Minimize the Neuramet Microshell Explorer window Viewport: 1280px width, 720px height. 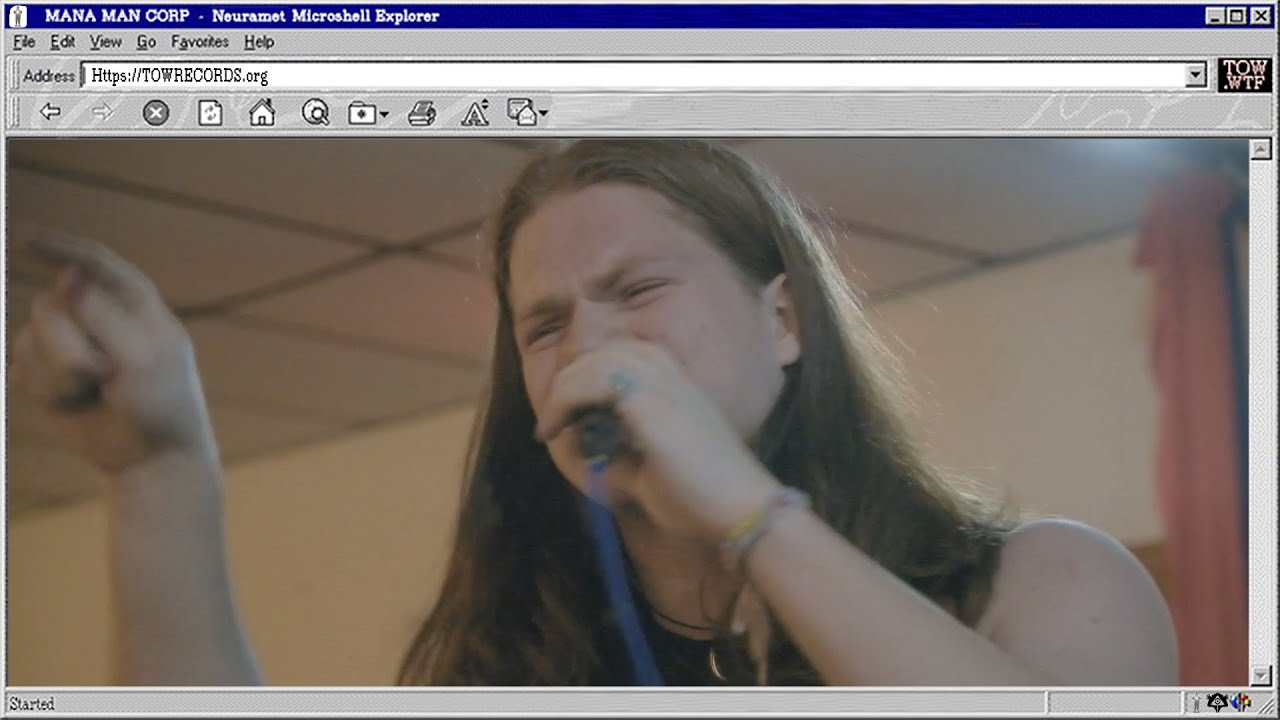1215,16
